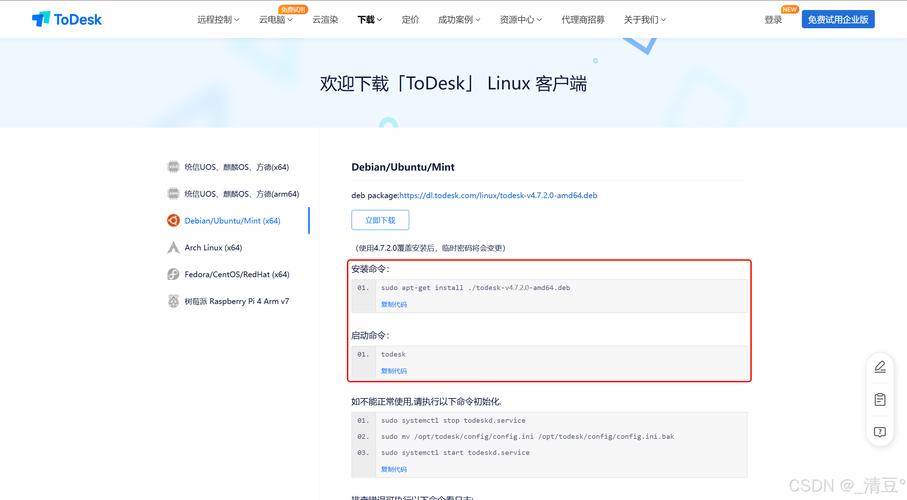Select Fedora/CentOS/RedHat (x64) tab

pos(237,274)
